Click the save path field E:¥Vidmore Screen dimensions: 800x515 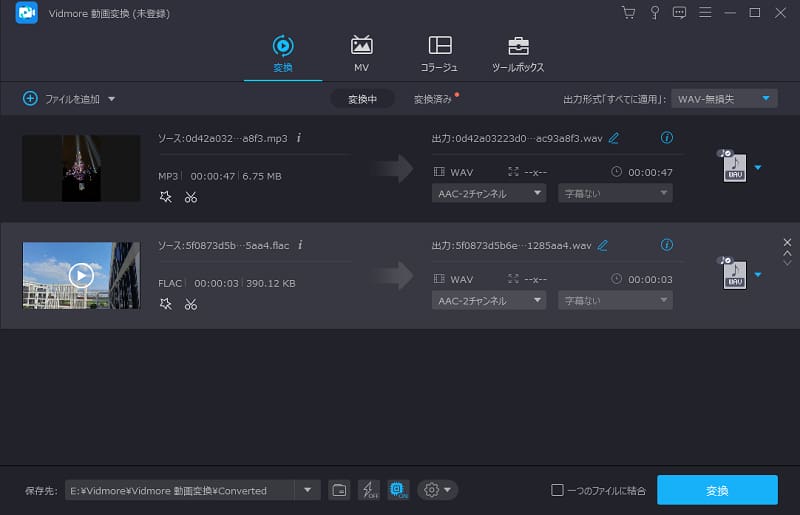(180, 490)
